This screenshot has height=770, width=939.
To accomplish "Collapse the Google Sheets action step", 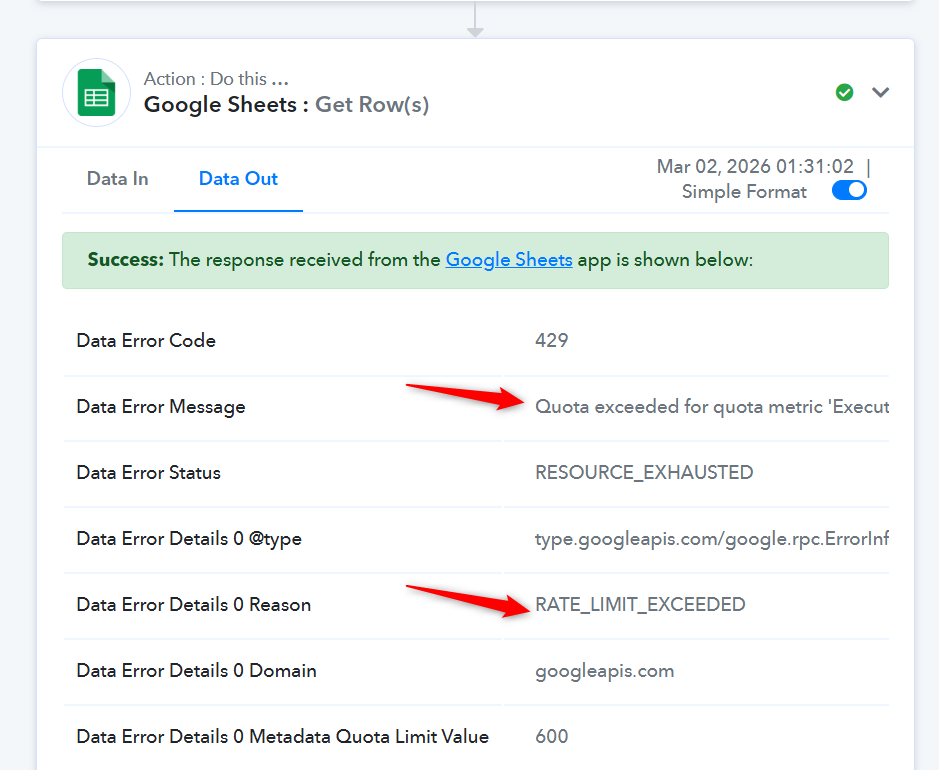I will click(x=880, y=92).
